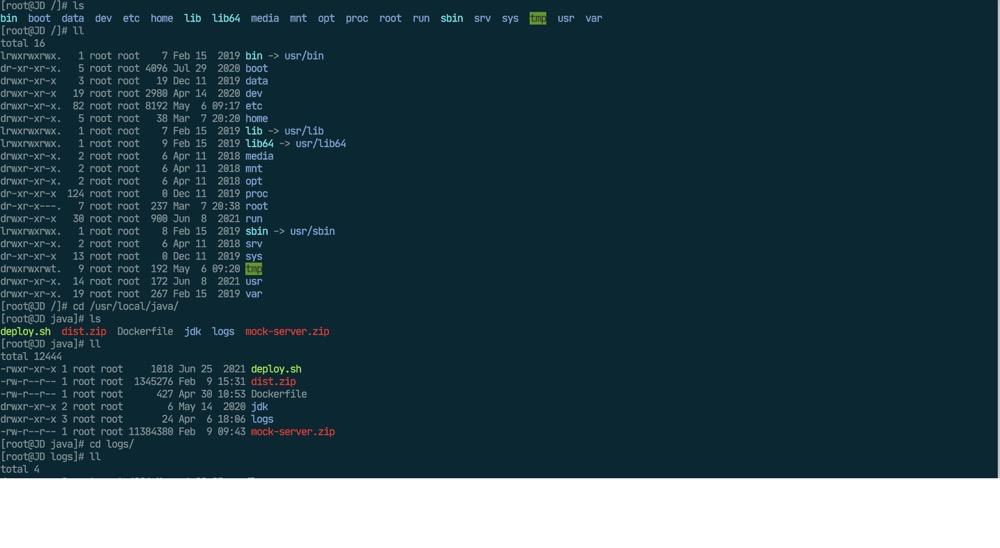Click the 'cd logs/' command line
Viewport: 1000px width, 548px height.
[x=67, y=444]
